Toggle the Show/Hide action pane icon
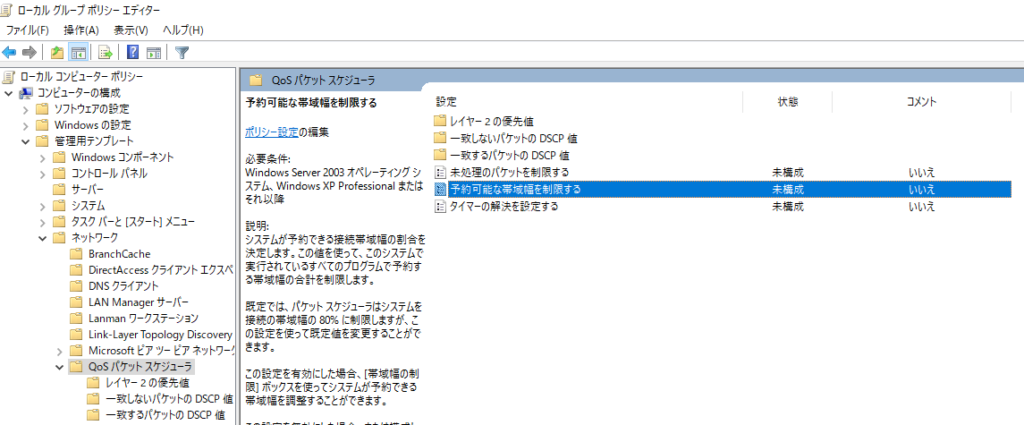The width and height of the screenshot is (1024, 425). click(153, 52)
